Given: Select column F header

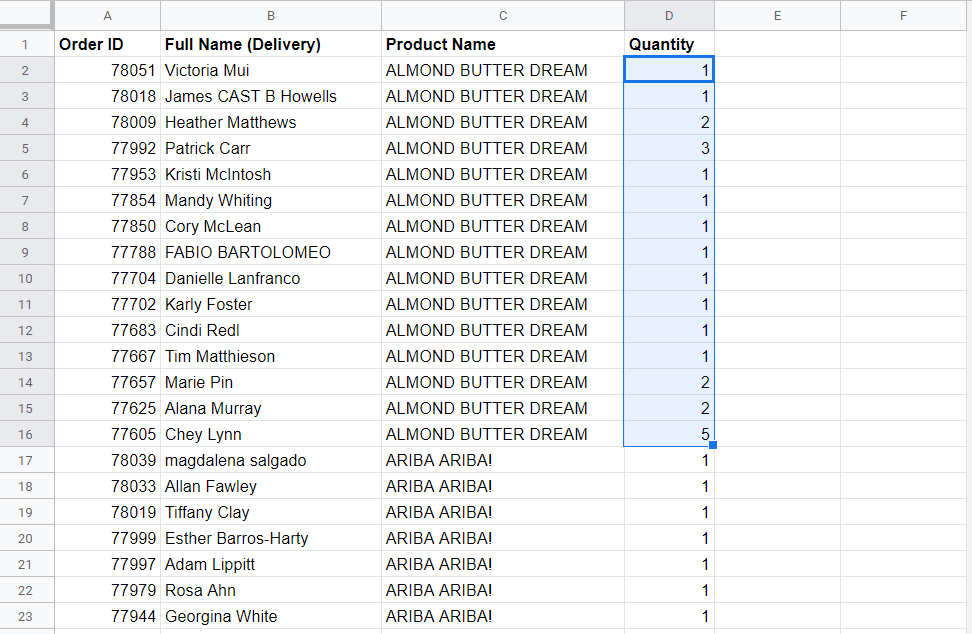Looking at the screenshot, I should click(903, 15).
